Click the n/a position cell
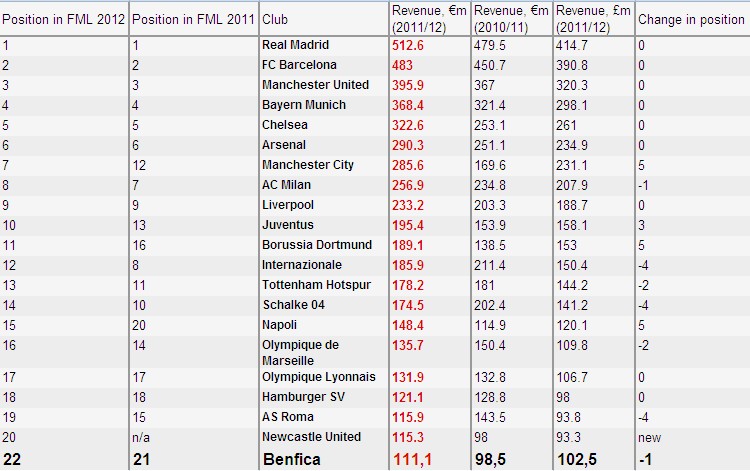Viewport: 750px width, 471px height. 141,438
